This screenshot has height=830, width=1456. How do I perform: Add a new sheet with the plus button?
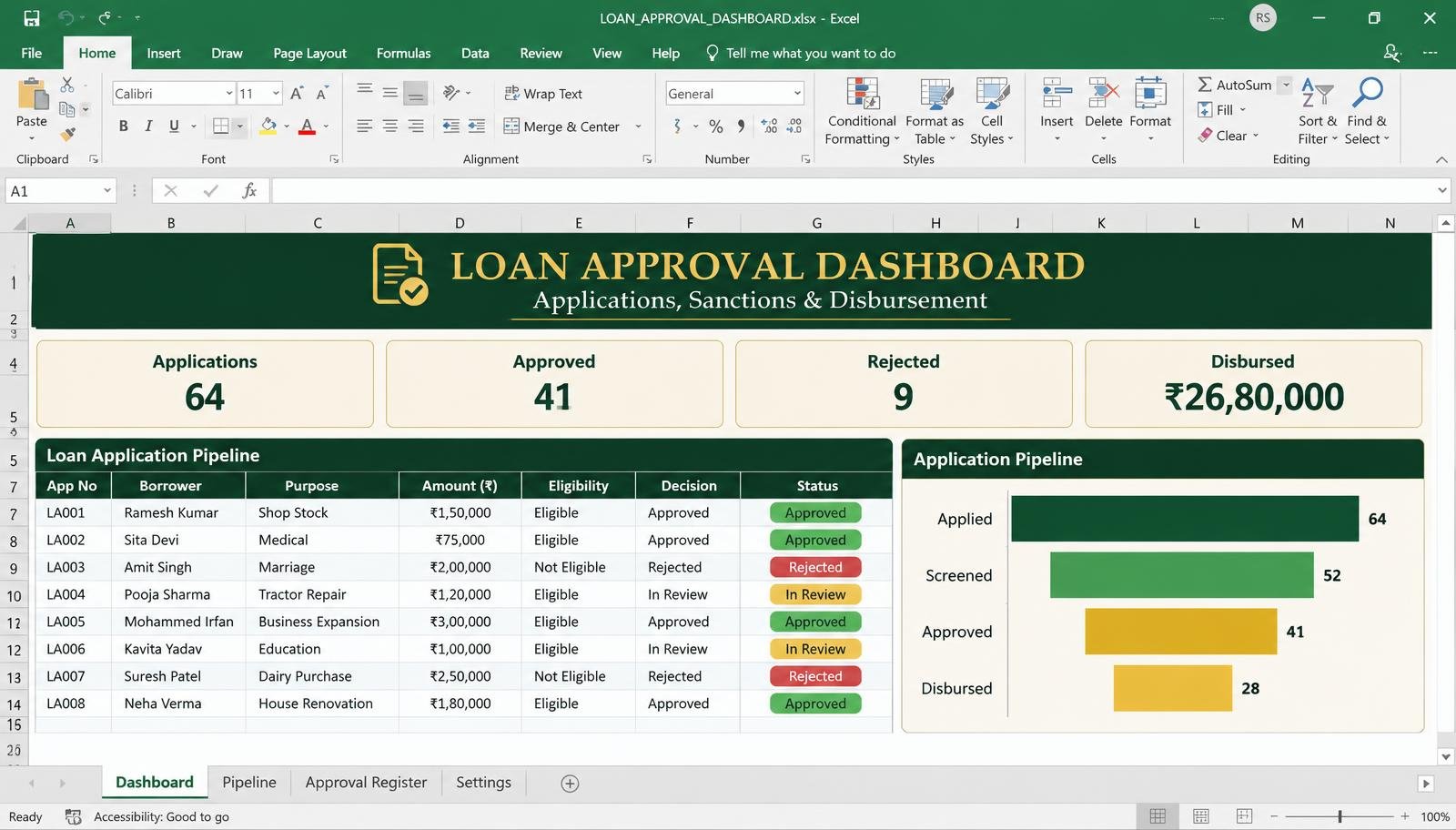[570, 784]
